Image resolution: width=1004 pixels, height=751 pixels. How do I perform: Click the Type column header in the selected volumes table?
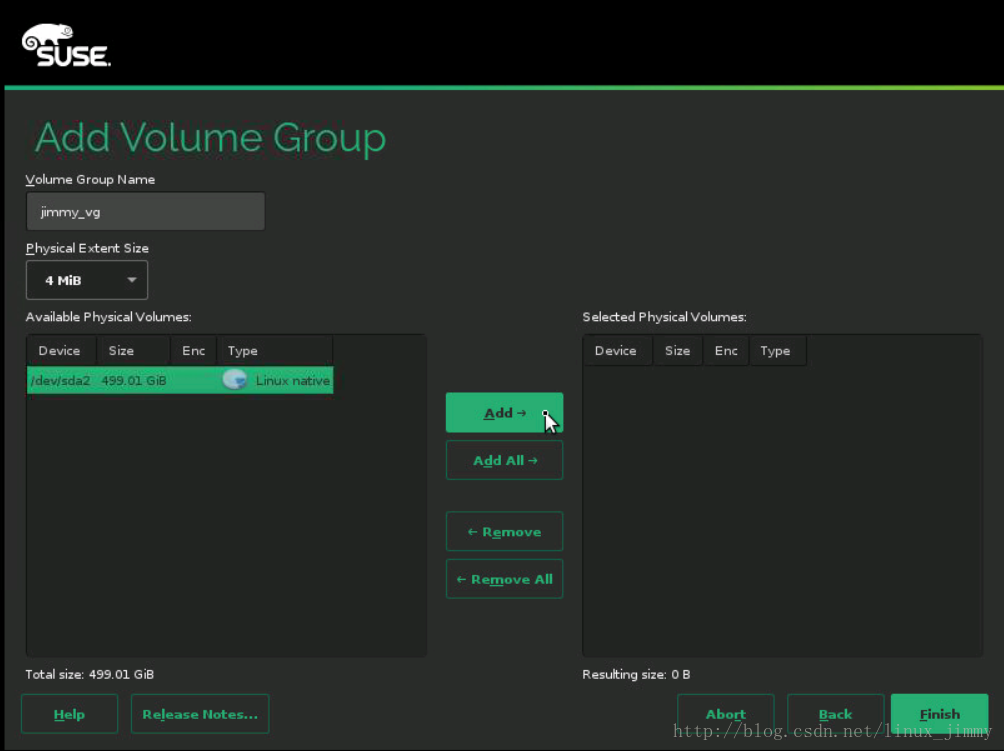[777, 351]
